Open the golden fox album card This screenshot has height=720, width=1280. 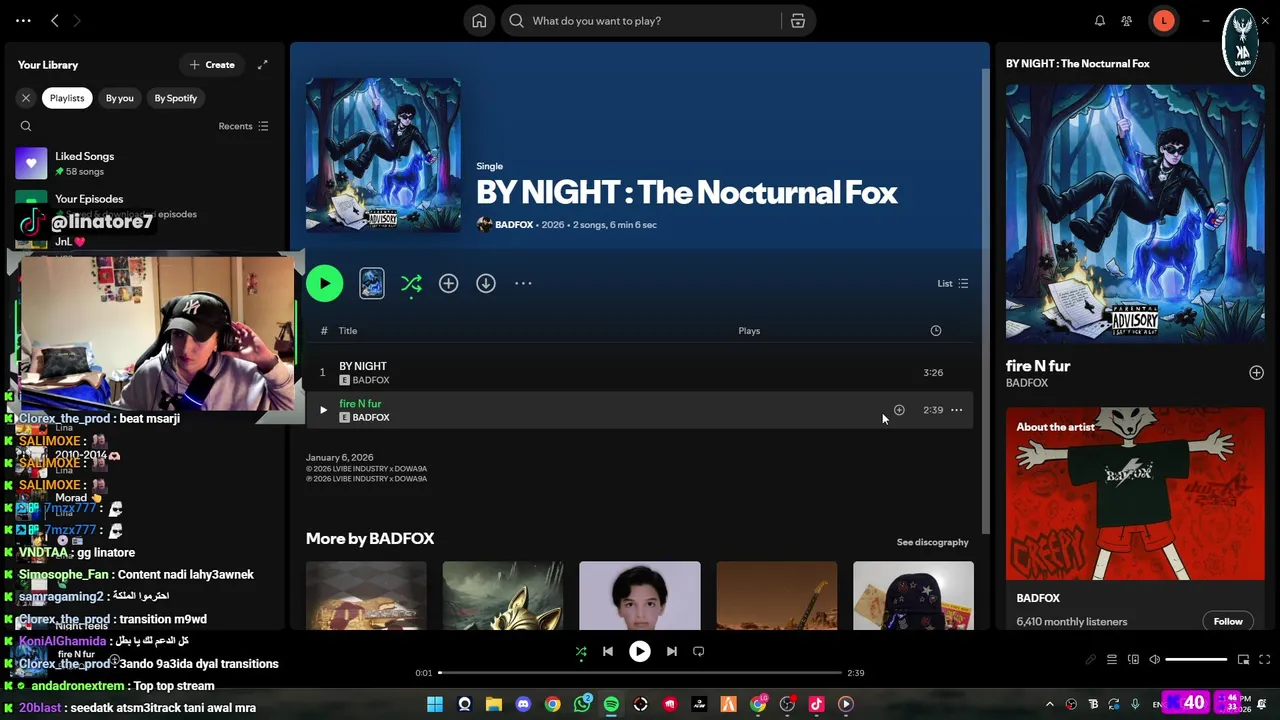pyautogui.click(x=503, y=596)
